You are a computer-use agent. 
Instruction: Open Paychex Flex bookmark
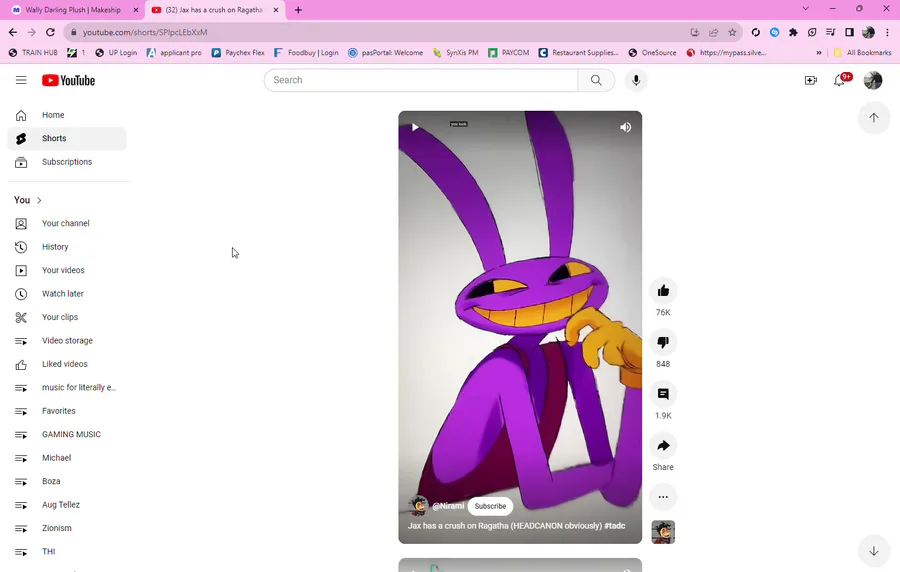point(238,53)
